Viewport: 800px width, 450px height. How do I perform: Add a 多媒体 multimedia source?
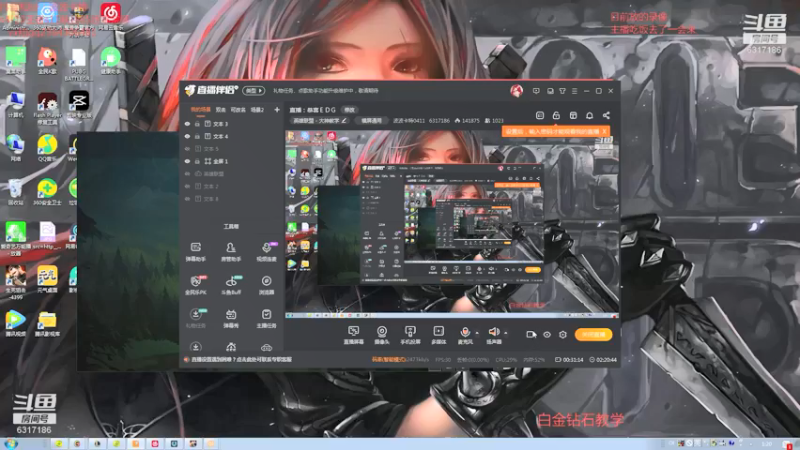click(x=438, y=335)
